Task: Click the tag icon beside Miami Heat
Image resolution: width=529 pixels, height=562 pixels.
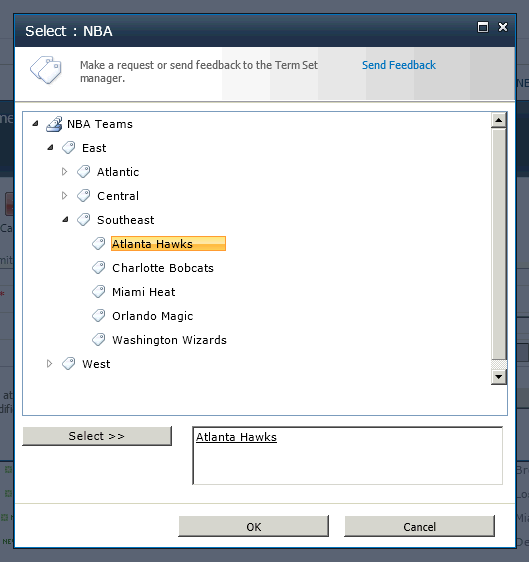Action: 99,292
